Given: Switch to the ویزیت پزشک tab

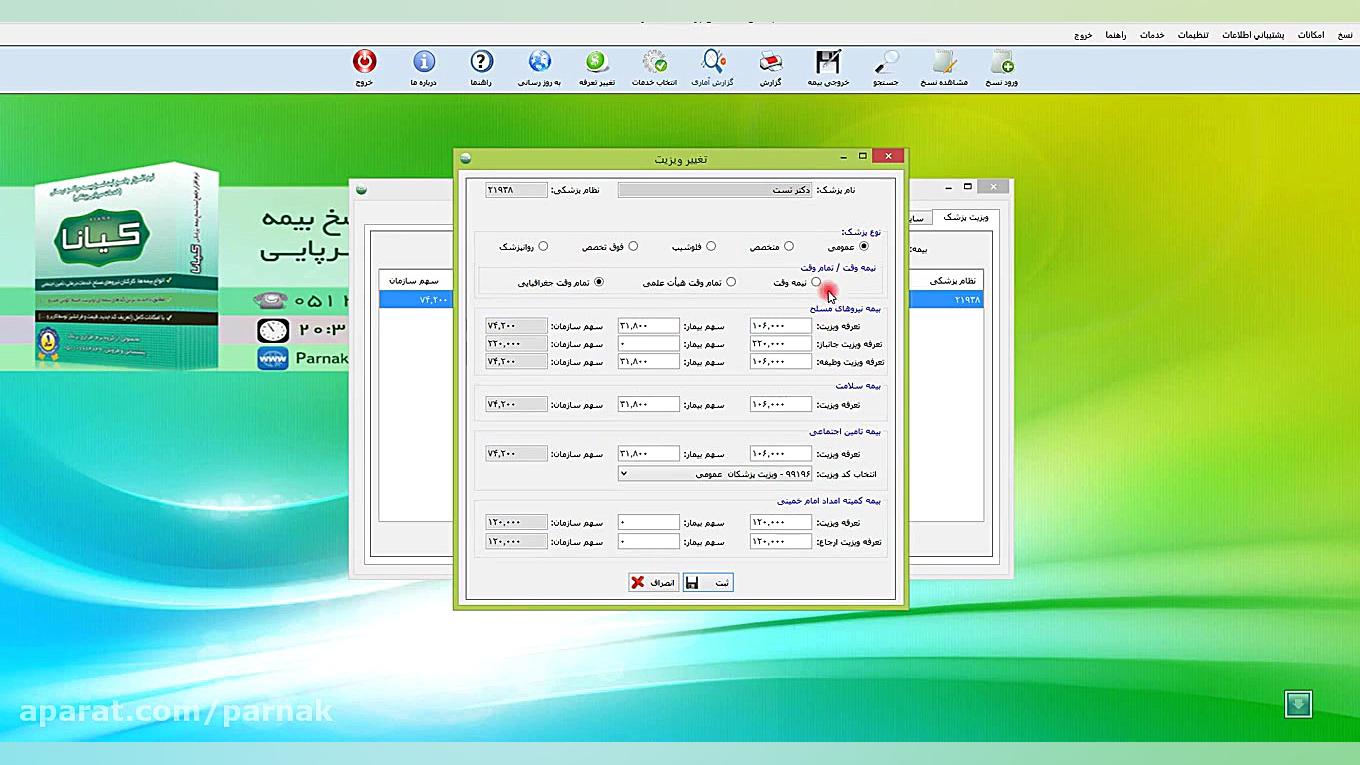Looking at the screenshot, I should (x=965, y=217).
